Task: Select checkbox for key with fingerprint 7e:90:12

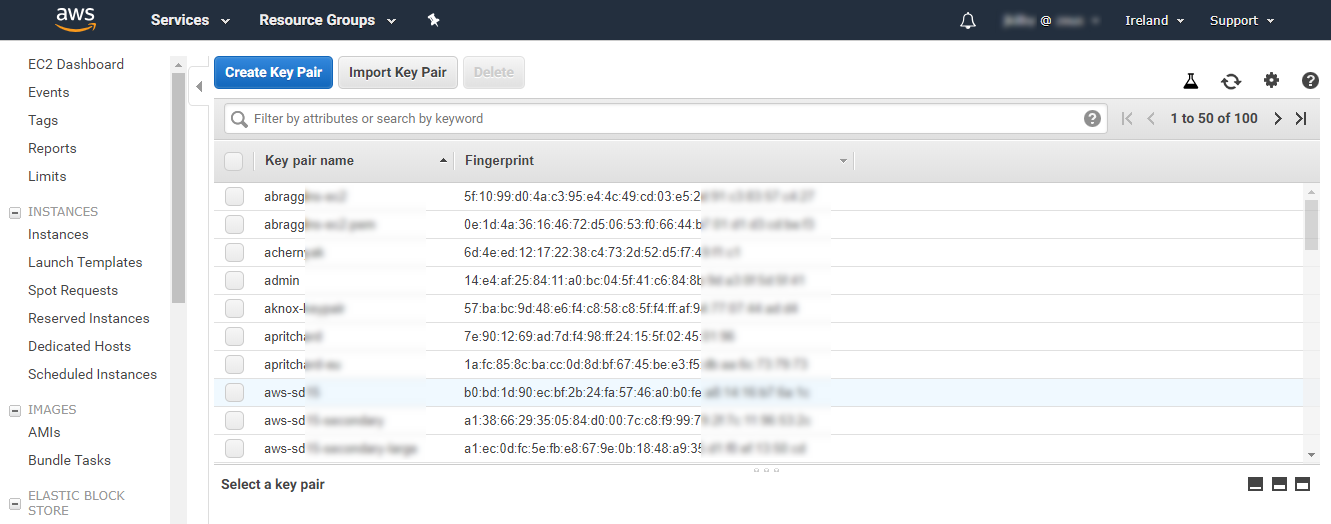Action: (234, 337)
